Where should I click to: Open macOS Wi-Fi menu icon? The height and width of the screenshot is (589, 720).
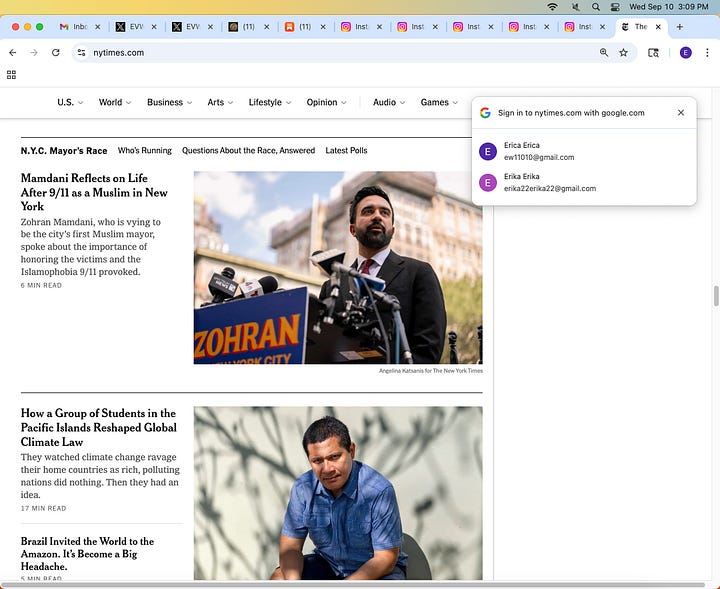point(552,7)
